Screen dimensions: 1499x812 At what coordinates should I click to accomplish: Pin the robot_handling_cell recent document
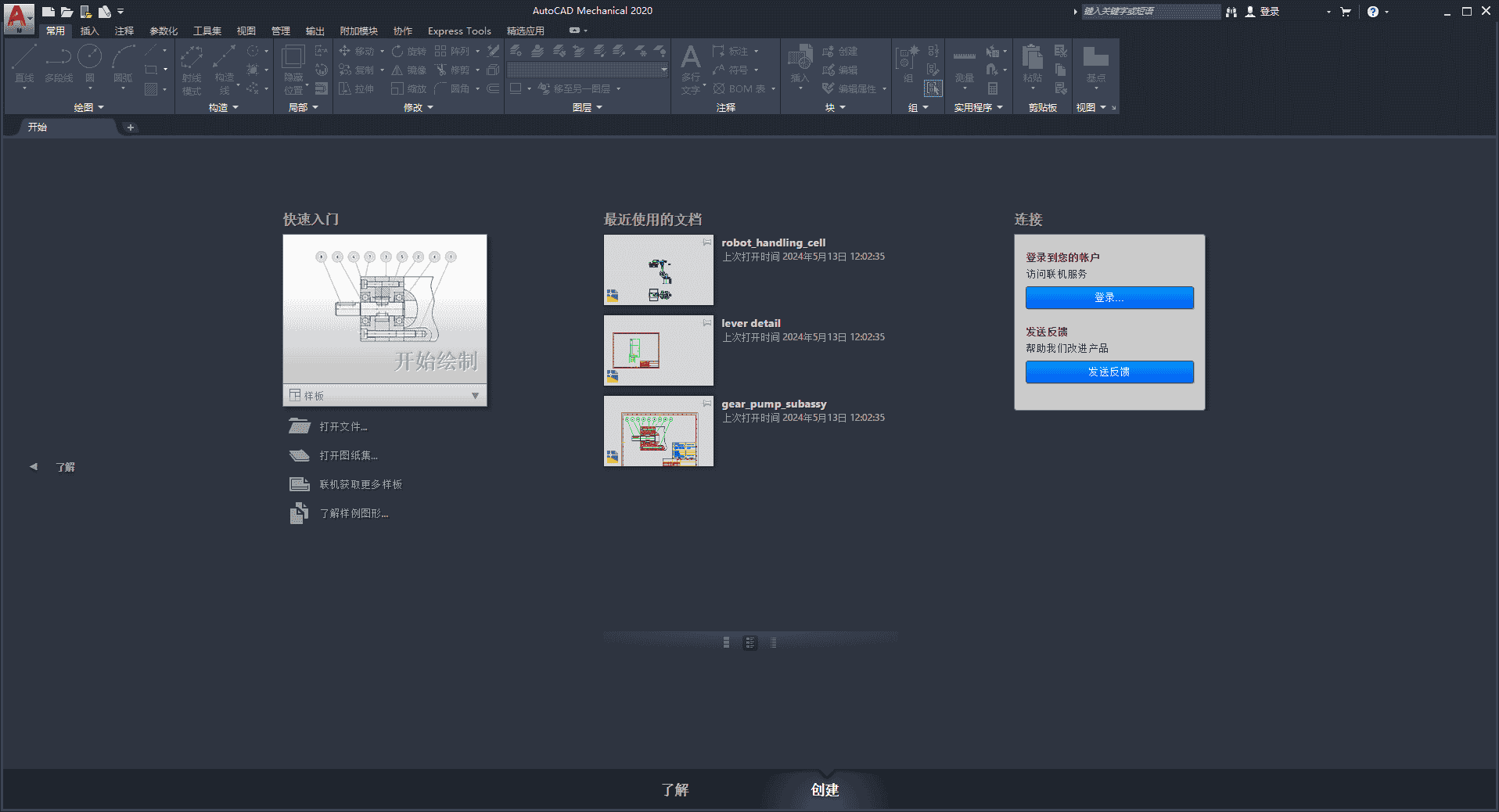click(706, 243)
